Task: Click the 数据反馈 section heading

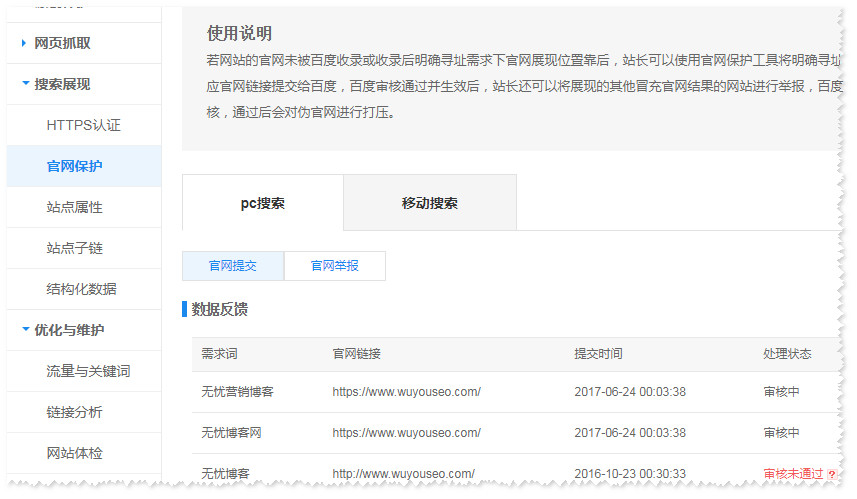Action: click(219, 309)
